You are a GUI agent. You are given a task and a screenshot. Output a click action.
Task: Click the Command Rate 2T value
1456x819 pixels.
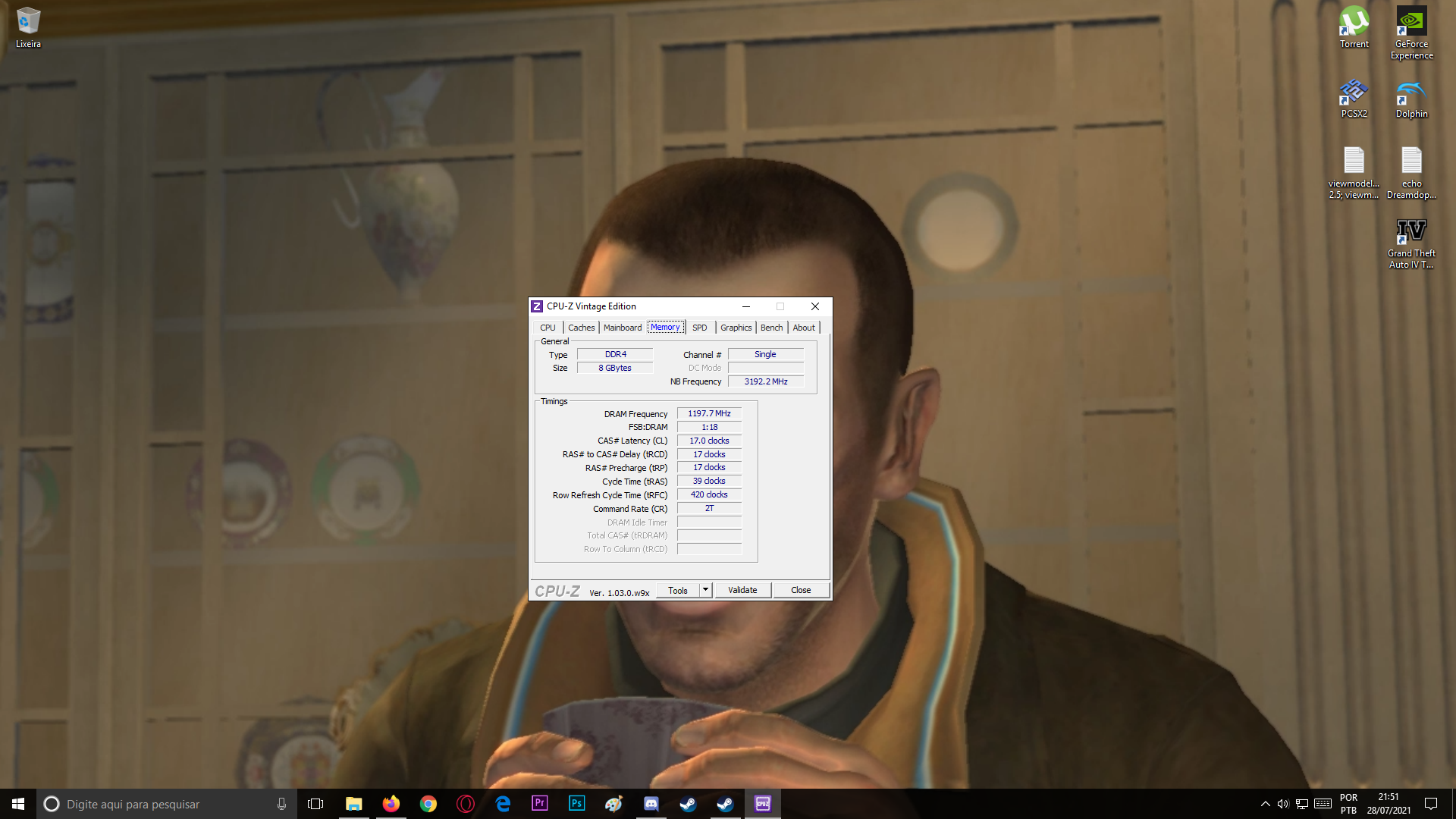709,508
